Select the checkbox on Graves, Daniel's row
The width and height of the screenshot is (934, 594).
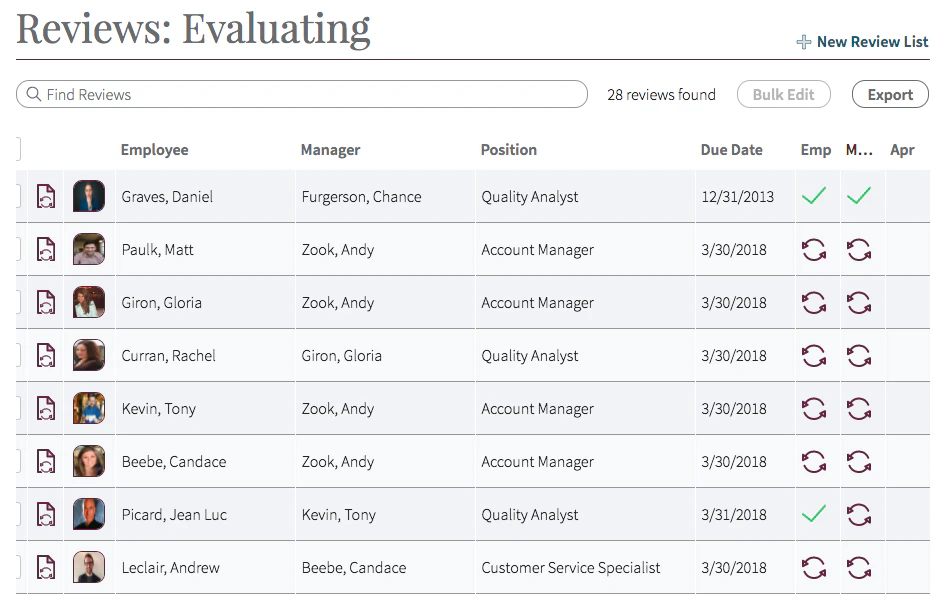[x=16, y=196]
